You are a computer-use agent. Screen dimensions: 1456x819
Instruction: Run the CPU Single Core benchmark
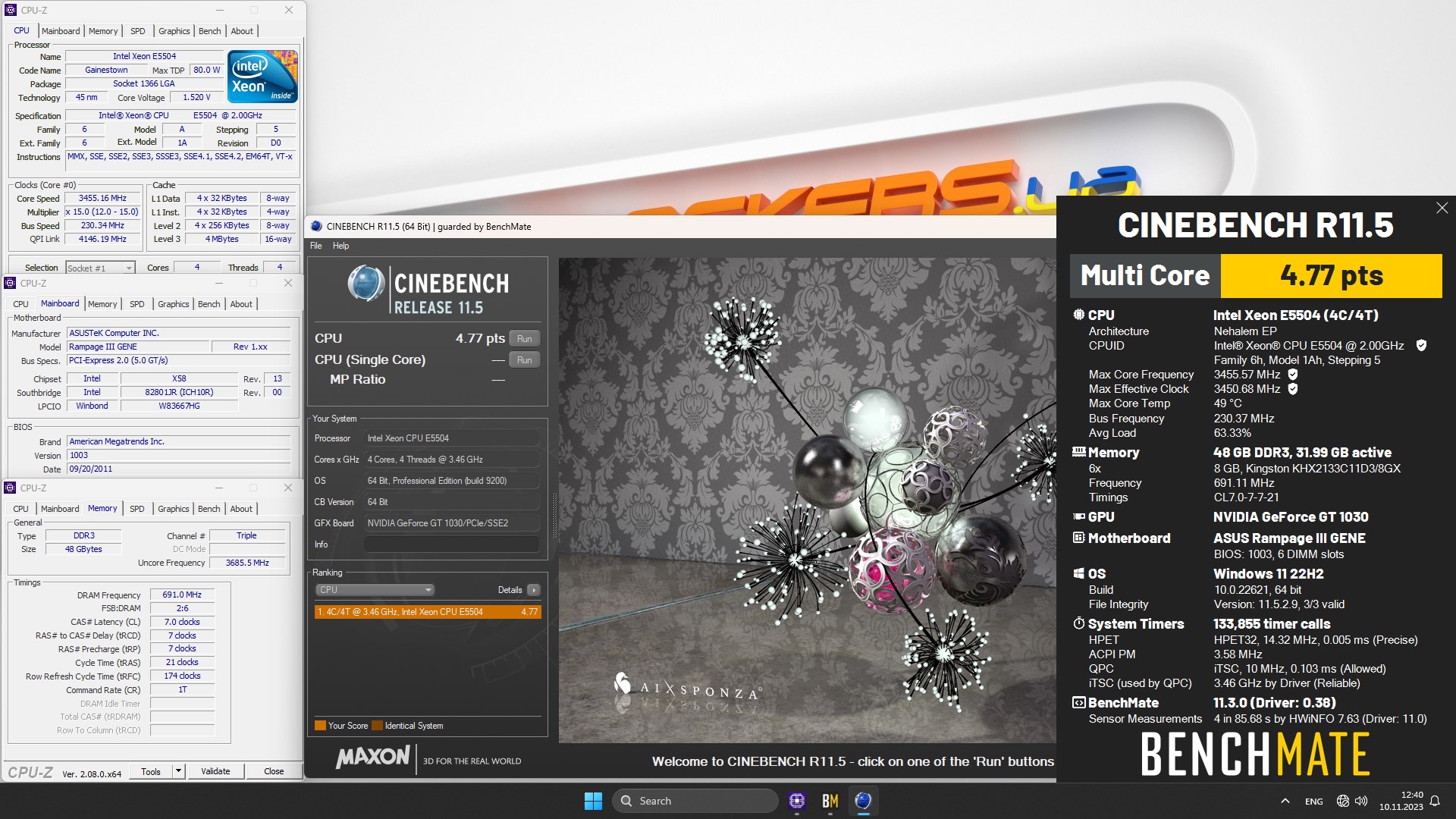[524, 360]
